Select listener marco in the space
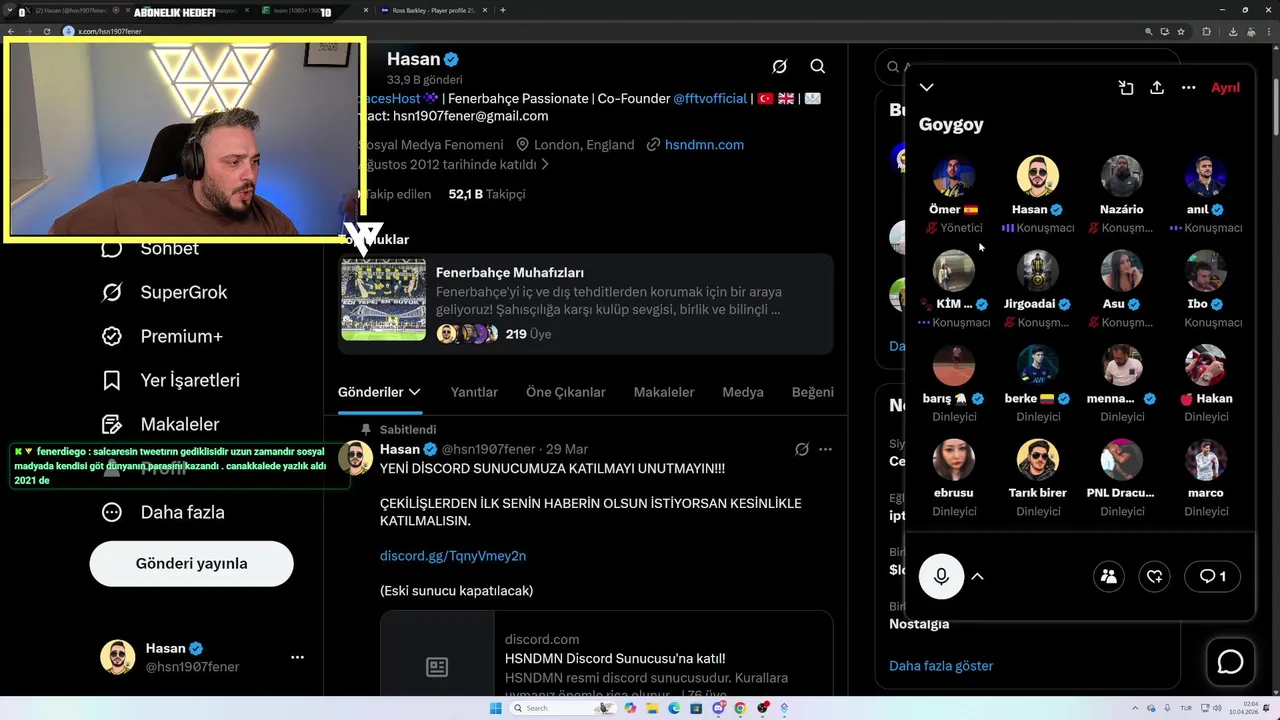This screenshot has width=1280, height=720. tap(1205, 459)
